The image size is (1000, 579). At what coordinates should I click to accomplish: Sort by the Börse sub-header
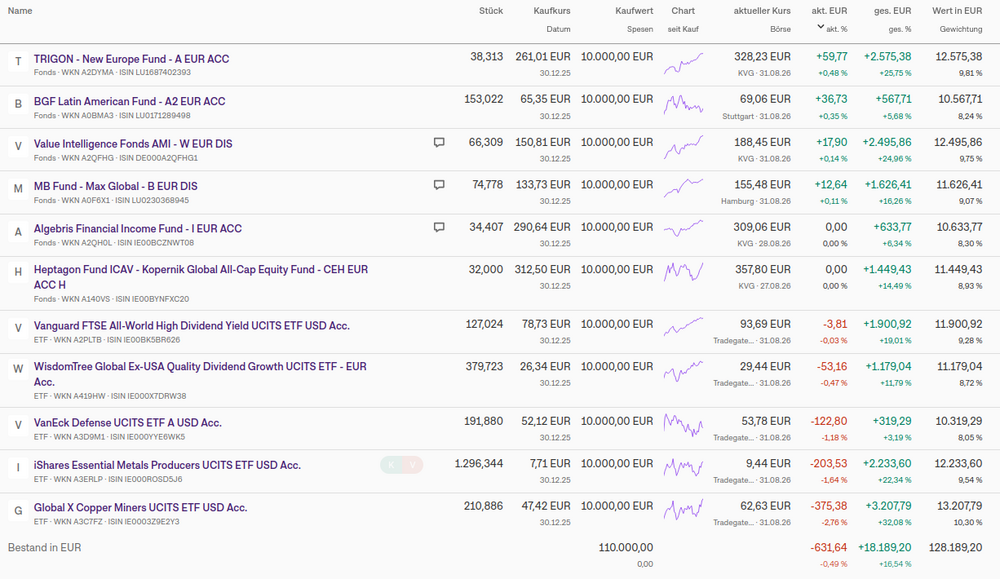coord(780,29)
